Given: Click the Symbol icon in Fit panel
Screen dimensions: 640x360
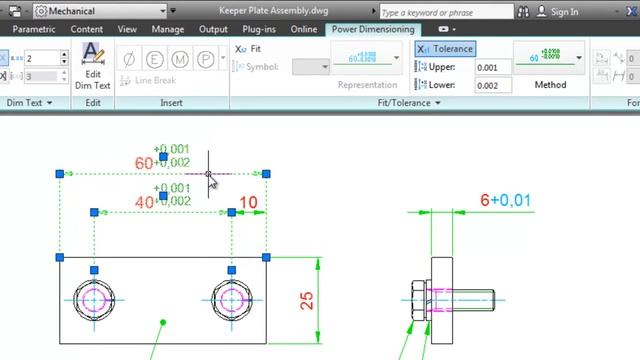Looking at the screenshot, I should tap(238, 67).
